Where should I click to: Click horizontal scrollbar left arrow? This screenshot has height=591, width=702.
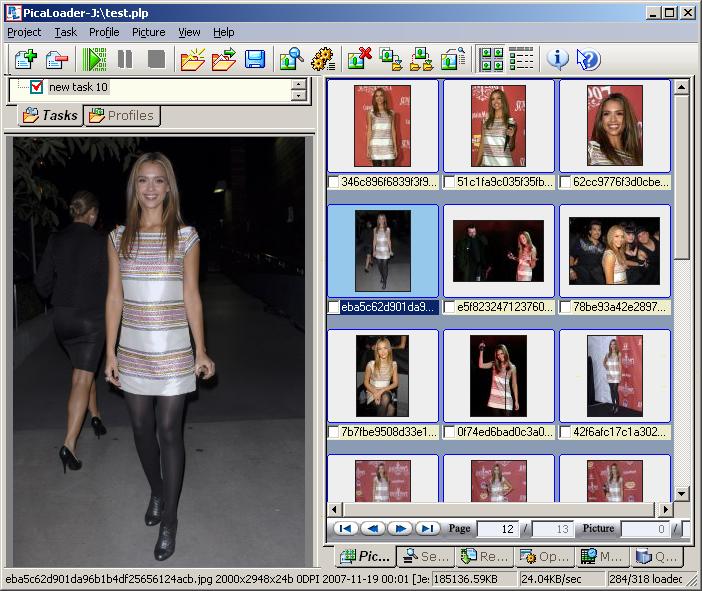(334, 509)
